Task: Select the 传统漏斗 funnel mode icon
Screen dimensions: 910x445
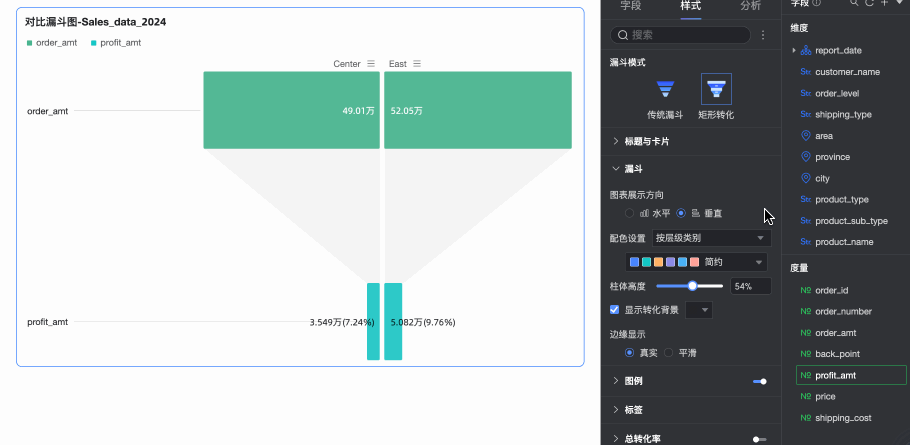Action: pos(665,89)
